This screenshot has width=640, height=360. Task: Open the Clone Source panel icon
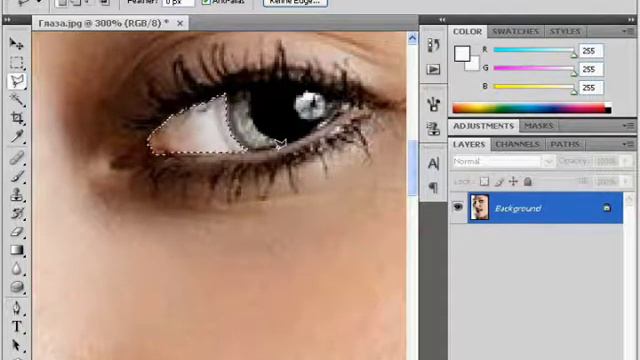[433, 129]
